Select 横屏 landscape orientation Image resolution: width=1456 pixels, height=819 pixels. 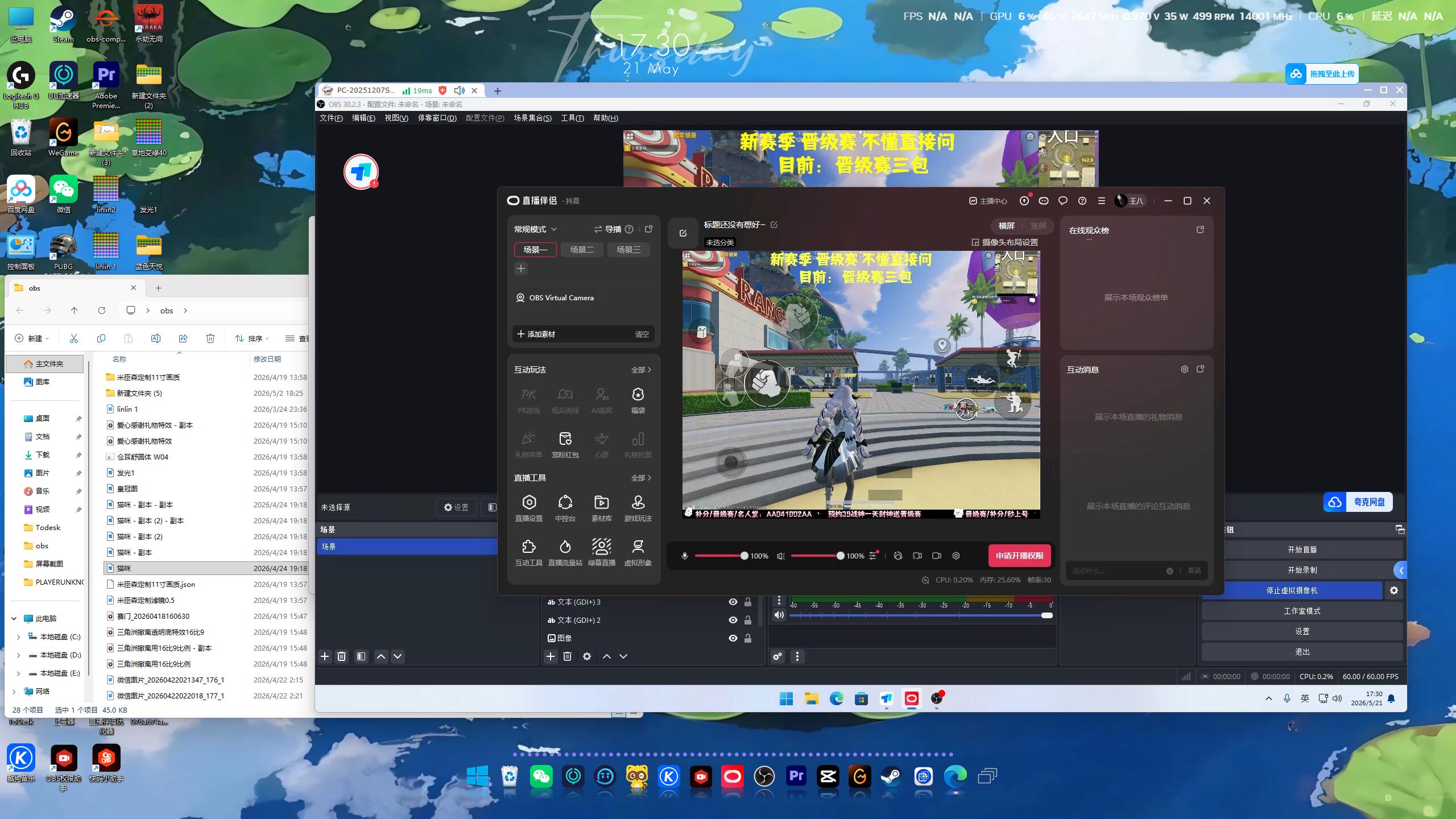1006,226
